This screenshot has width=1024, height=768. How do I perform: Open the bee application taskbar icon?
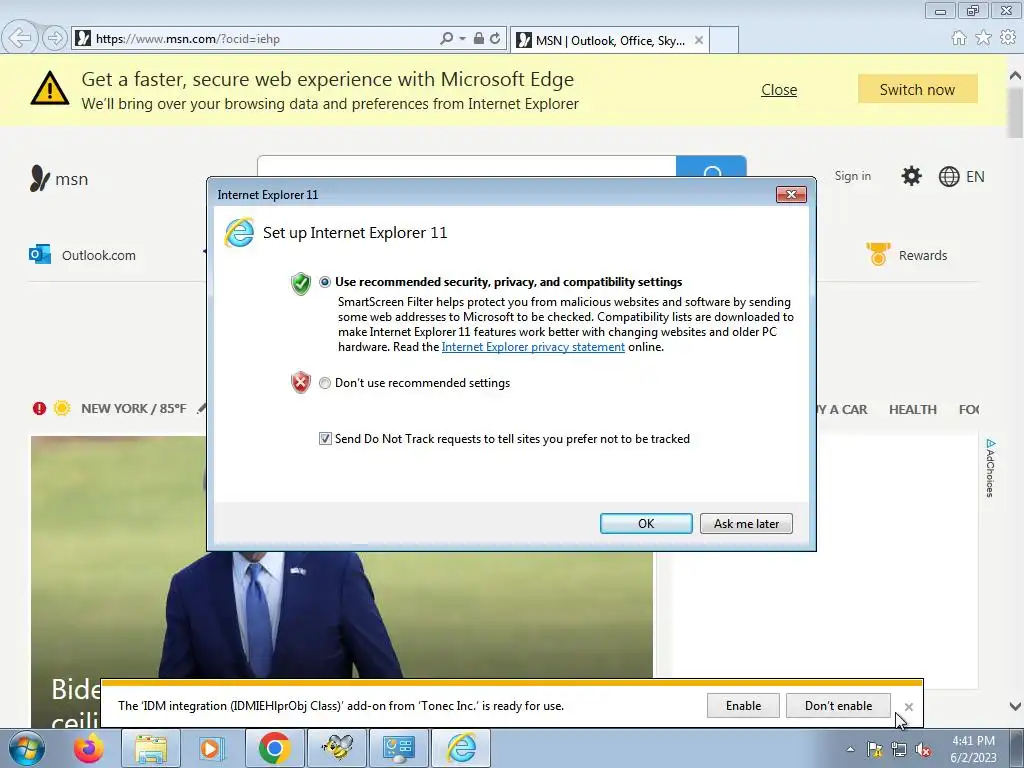(x=337, y=748)
